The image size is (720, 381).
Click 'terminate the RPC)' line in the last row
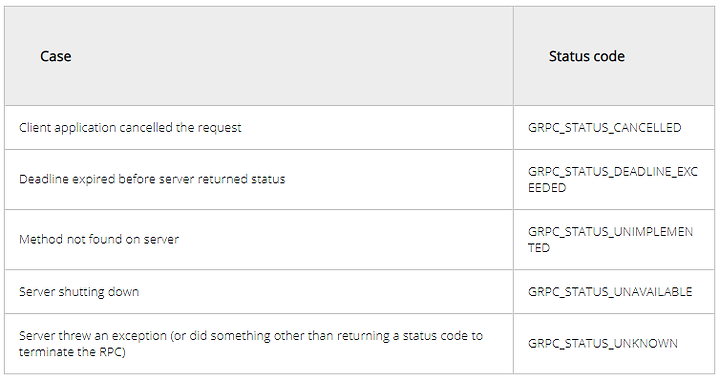72,352
